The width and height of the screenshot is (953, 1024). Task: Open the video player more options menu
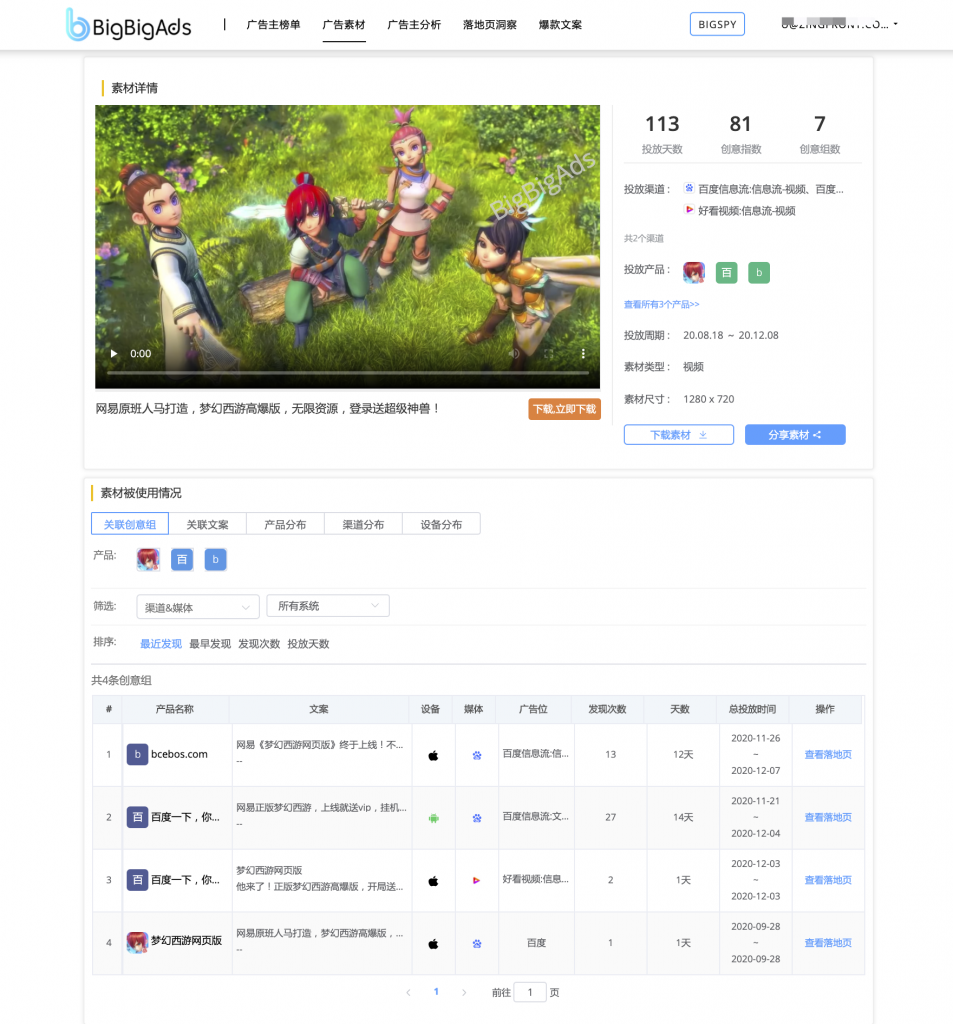click(583, 353)
